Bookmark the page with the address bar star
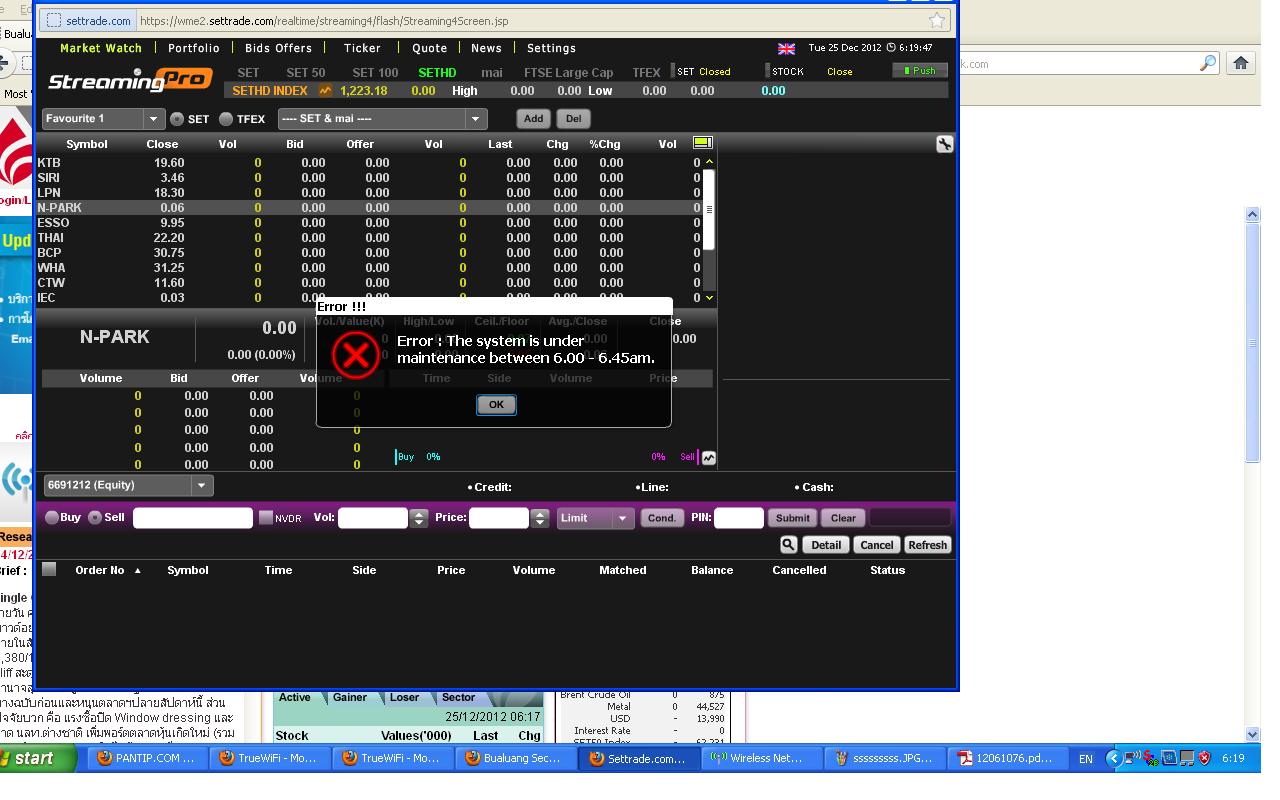The image size is (1280, 800). click(x=937, y=20)
